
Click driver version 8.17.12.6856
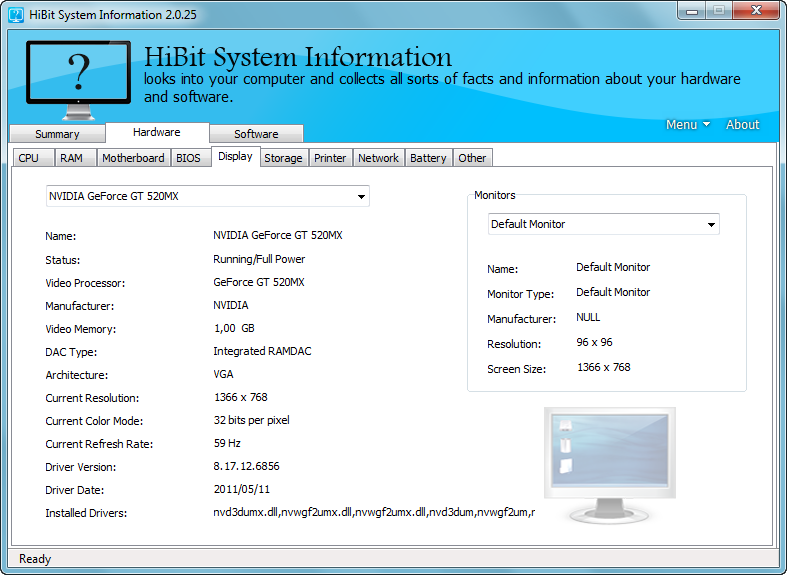point(246,467)
